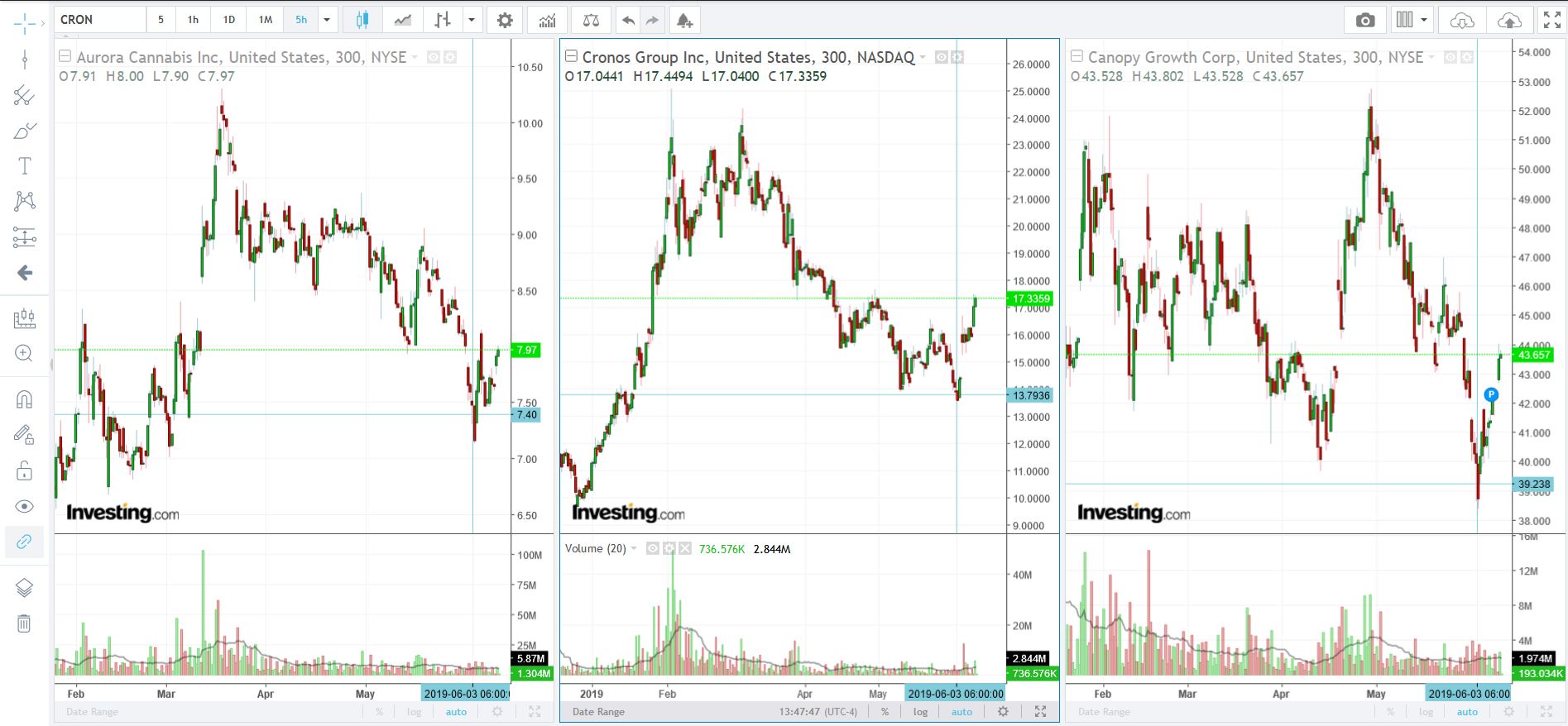Viewport: 1568px width, 726px height.
Task: Select the XABCD pattern tool
Action: click(x=25, y=201)
